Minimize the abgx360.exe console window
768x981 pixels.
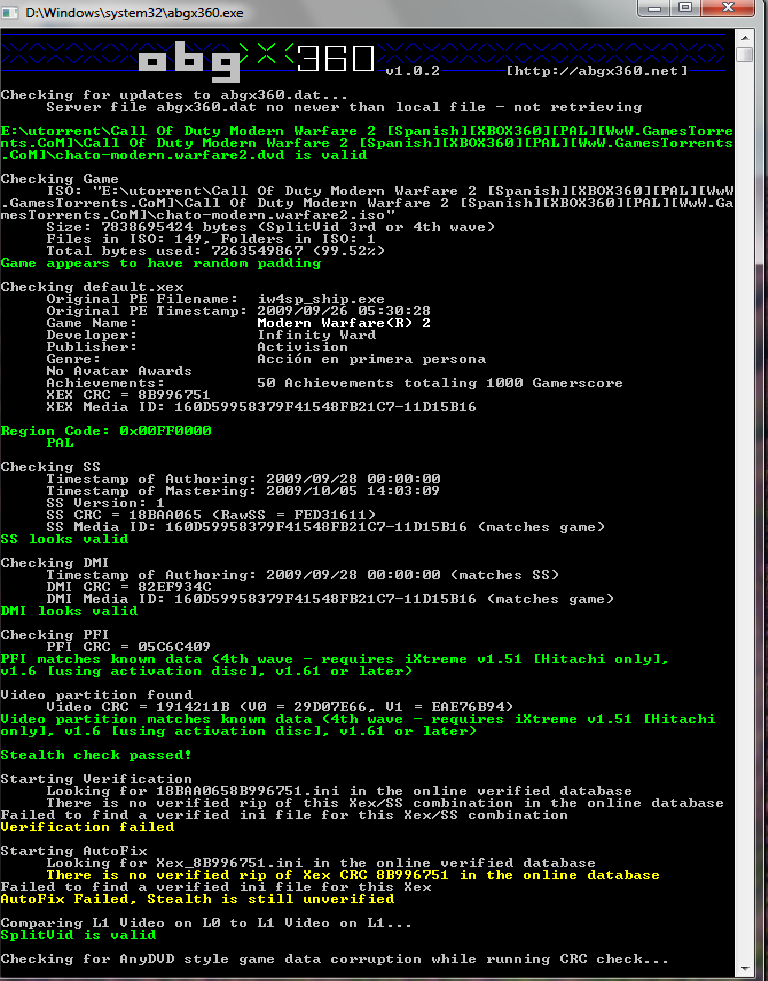655,9
